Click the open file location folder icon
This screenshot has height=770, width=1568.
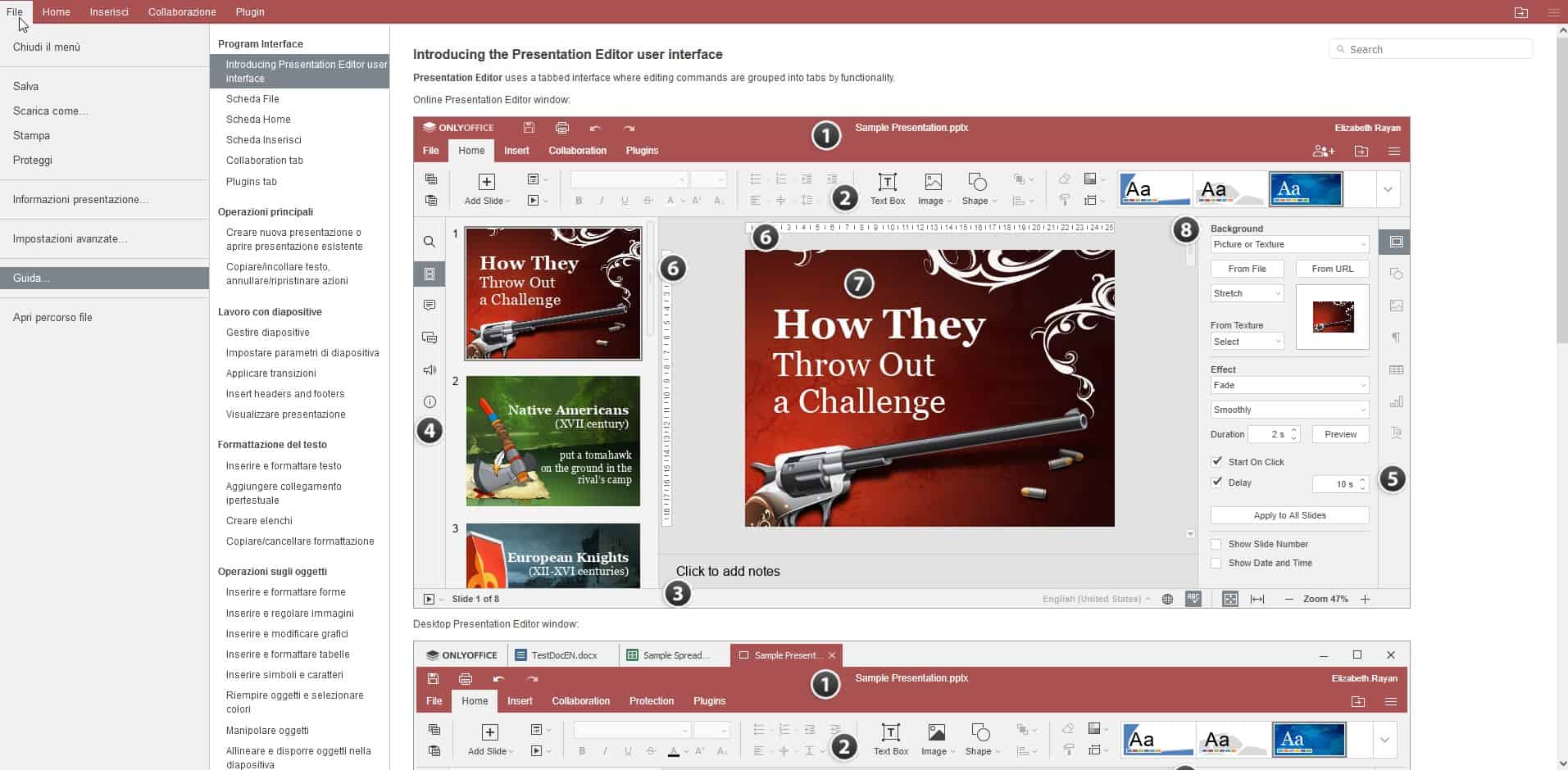[1521, 12]
